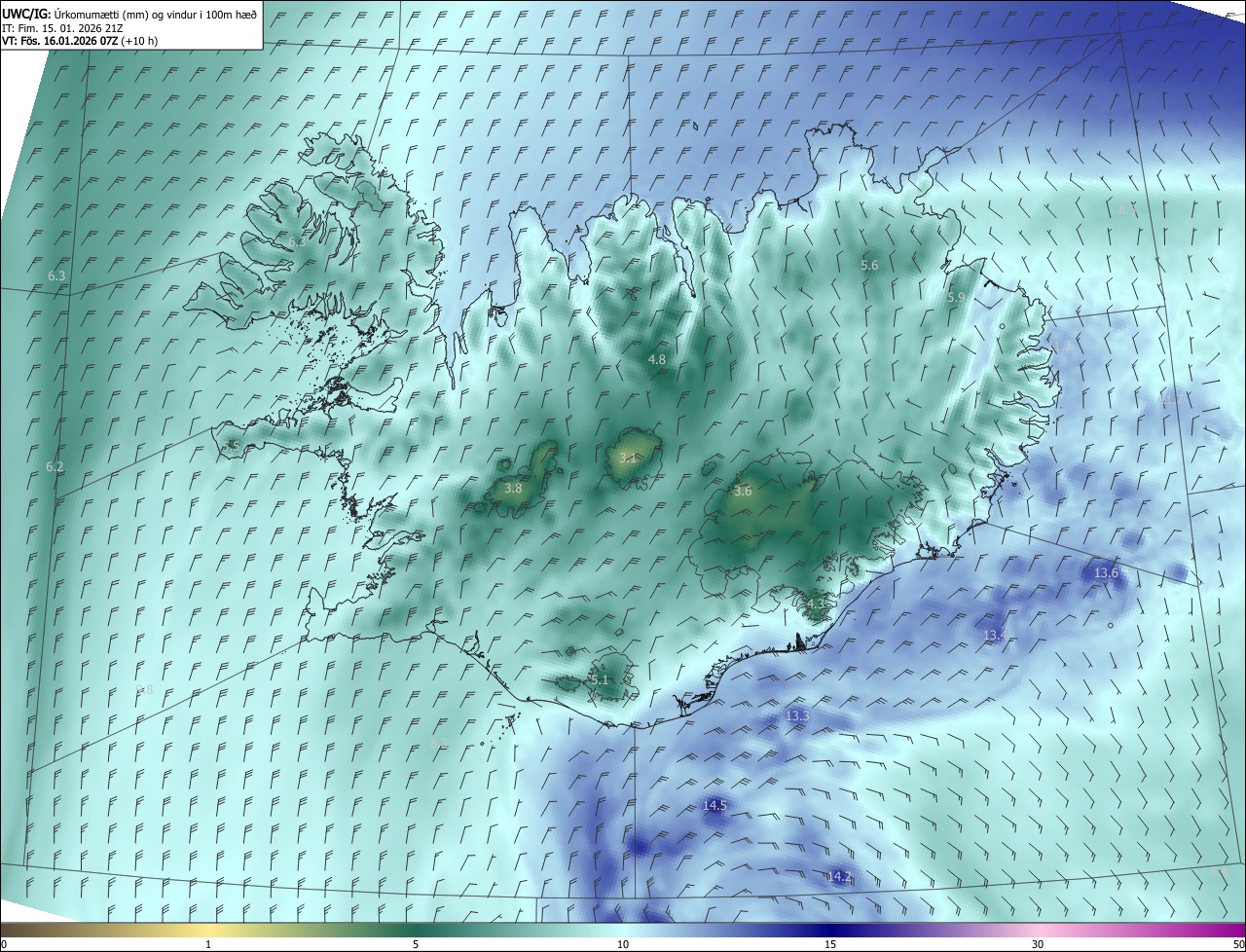This screenshot has width=1246, height=952.
Task: Click the legend tick label 0
Action: click(x=4, y=945)
